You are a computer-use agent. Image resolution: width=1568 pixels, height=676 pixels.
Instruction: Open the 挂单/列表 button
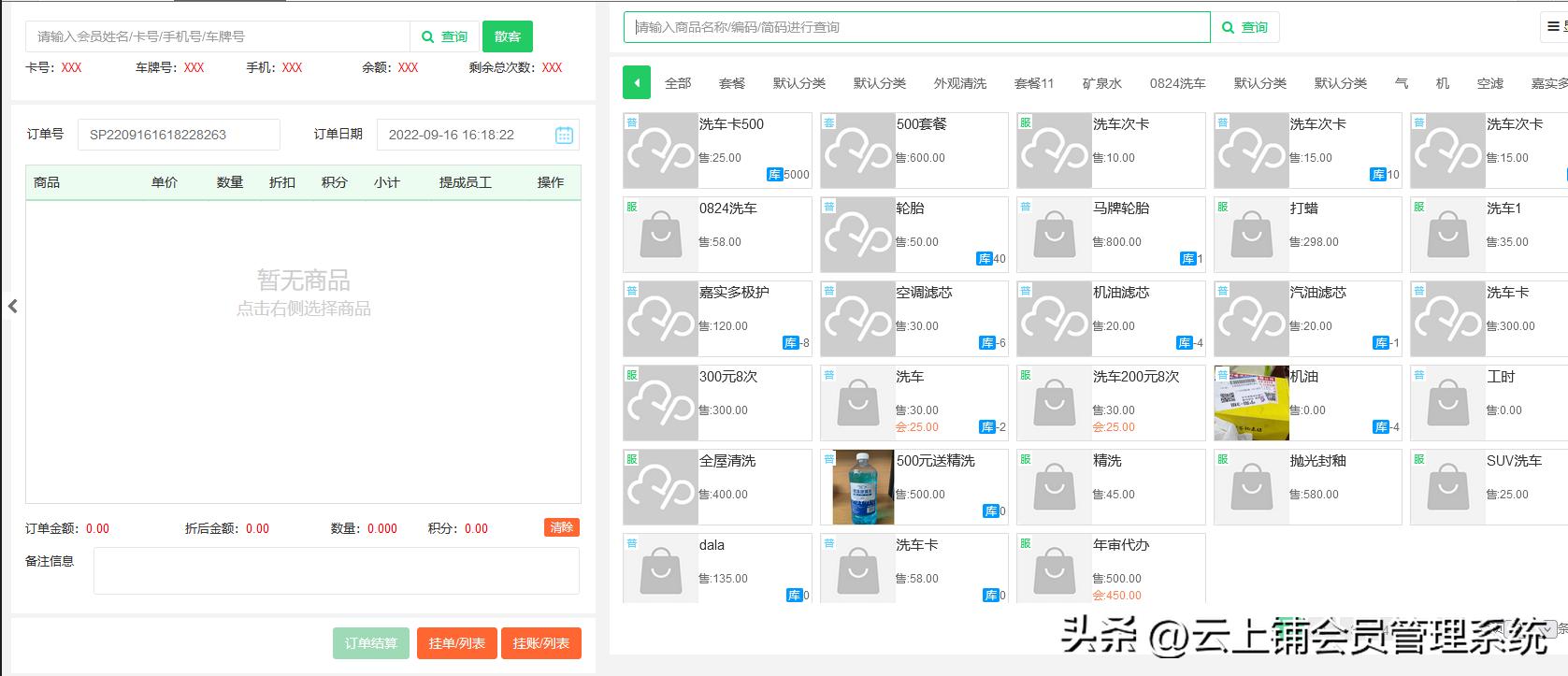click(x=457, y=643)
